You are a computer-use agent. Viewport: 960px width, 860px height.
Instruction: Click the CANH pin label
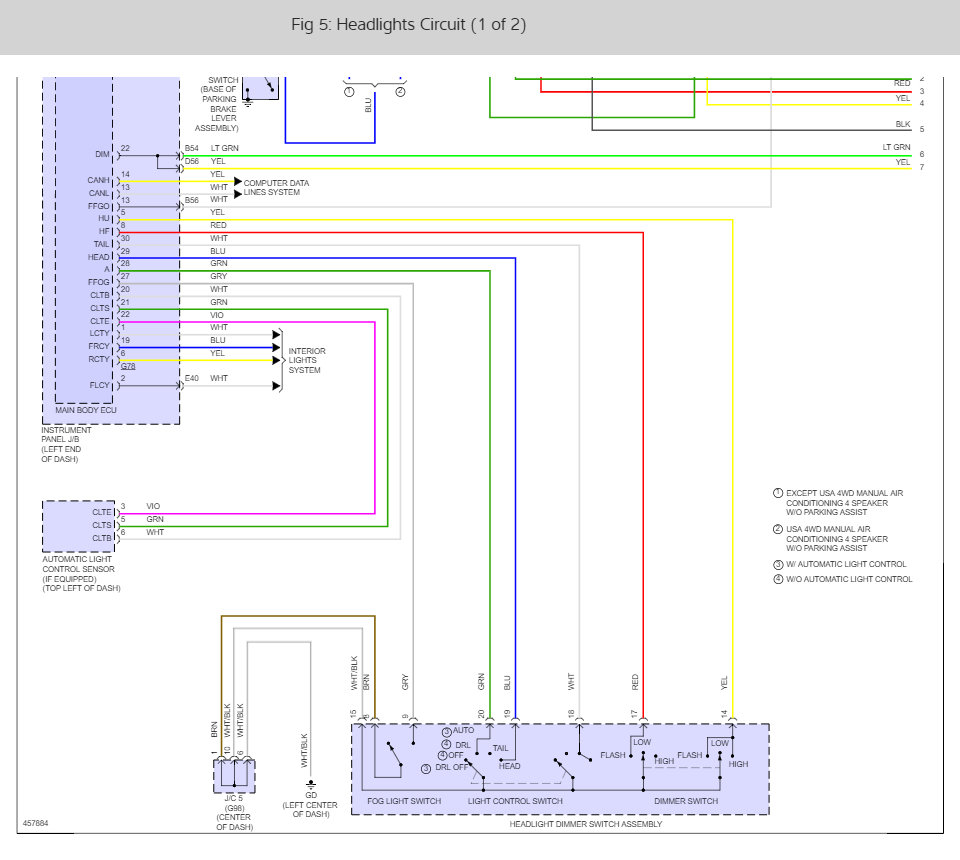tap(99, 180)
